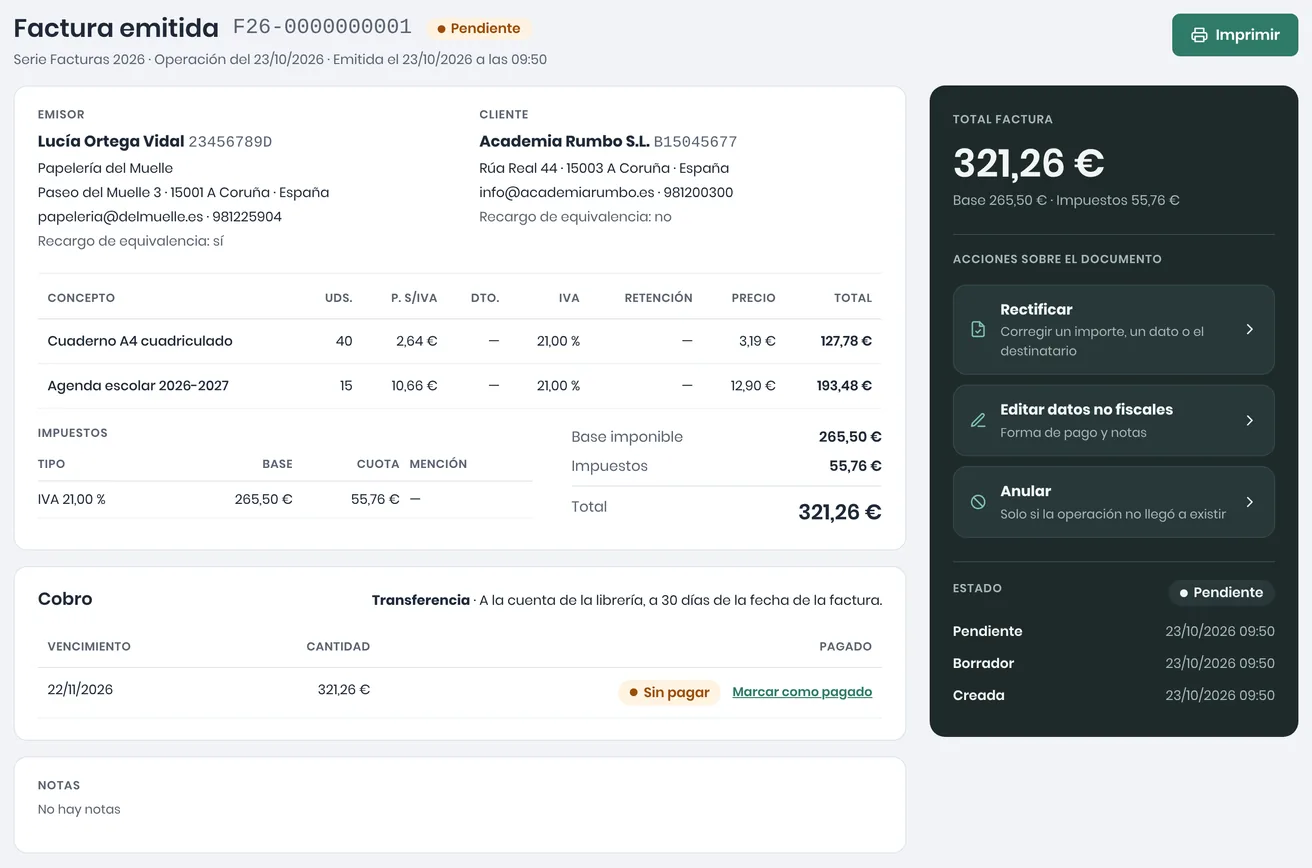Click the No hay notas text
This screenshot has width=1312, height=868.
[79, 809]
